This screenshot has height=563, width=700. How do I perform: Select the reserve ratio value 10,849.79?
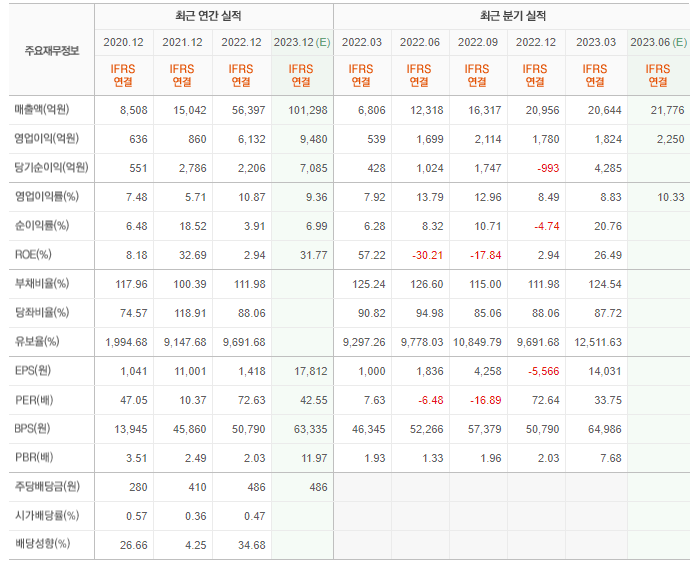[x=477, y=342]
